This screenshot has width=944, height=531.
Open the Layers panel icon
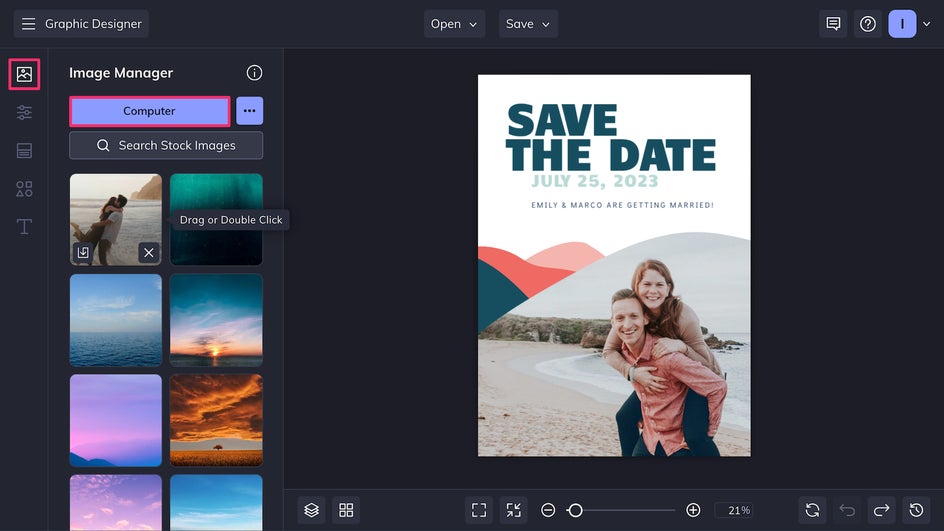311,510
